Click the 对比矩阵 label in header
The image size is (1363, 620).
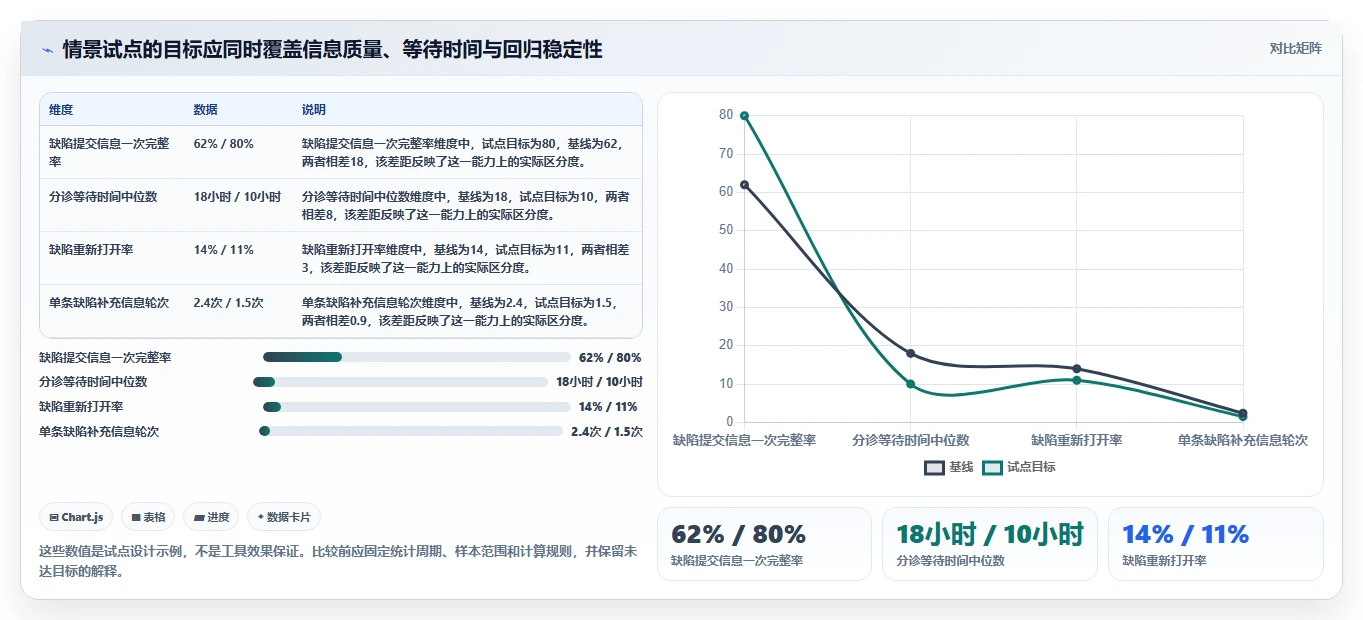[1295, 49]
